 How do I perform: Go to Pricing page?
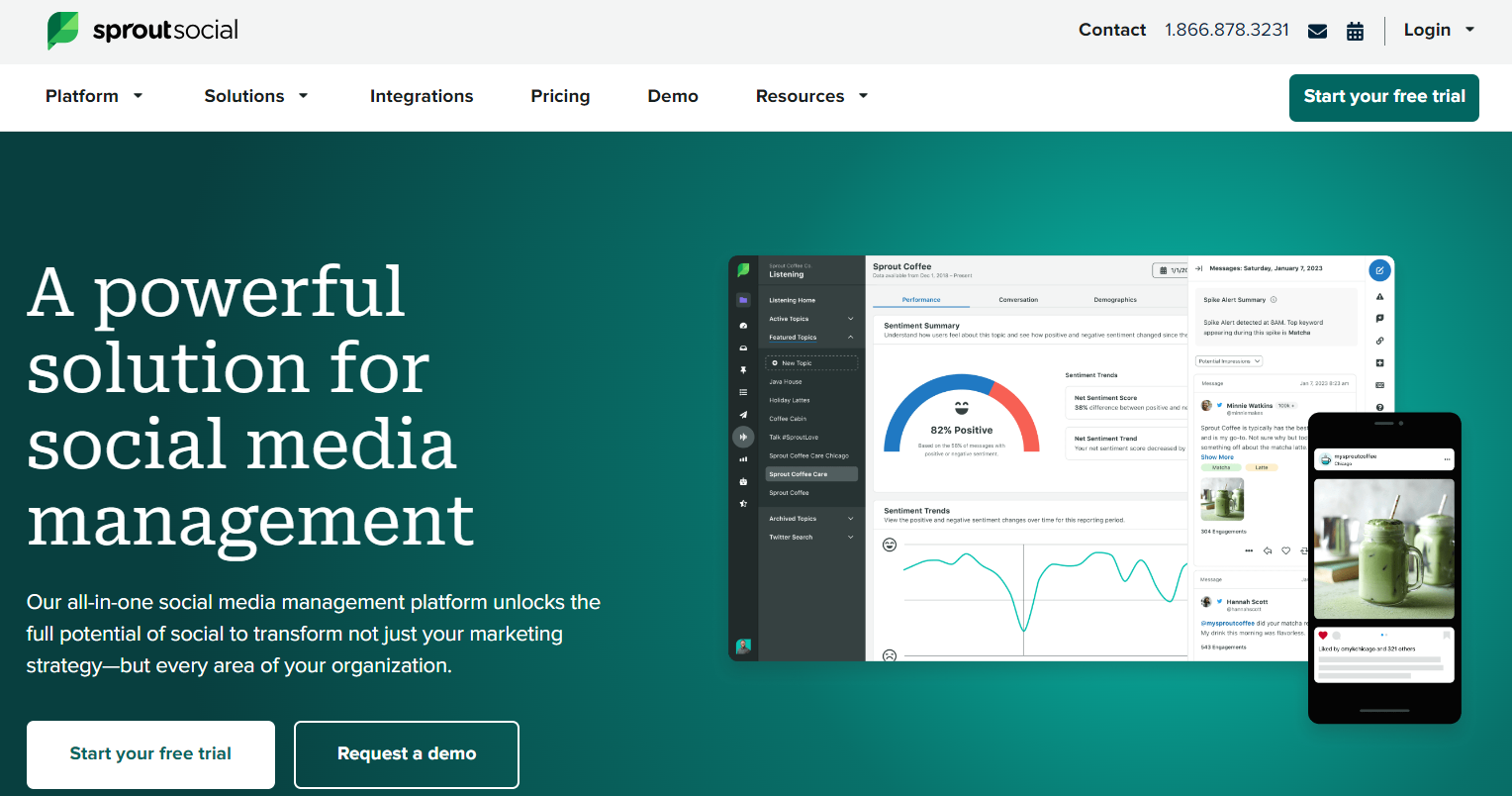[560, 96]
